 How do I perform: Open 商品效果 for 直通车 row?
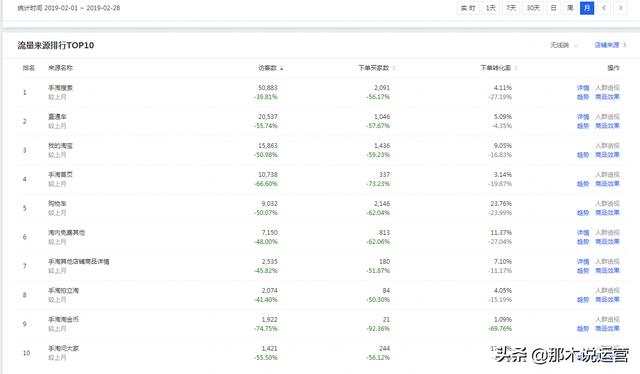(x=607, y=126)
